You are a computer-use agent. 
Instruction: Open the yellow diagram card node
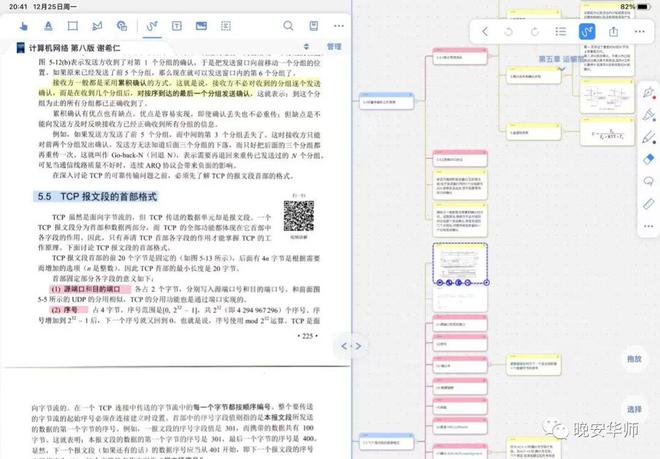click(x=607, y=96)
